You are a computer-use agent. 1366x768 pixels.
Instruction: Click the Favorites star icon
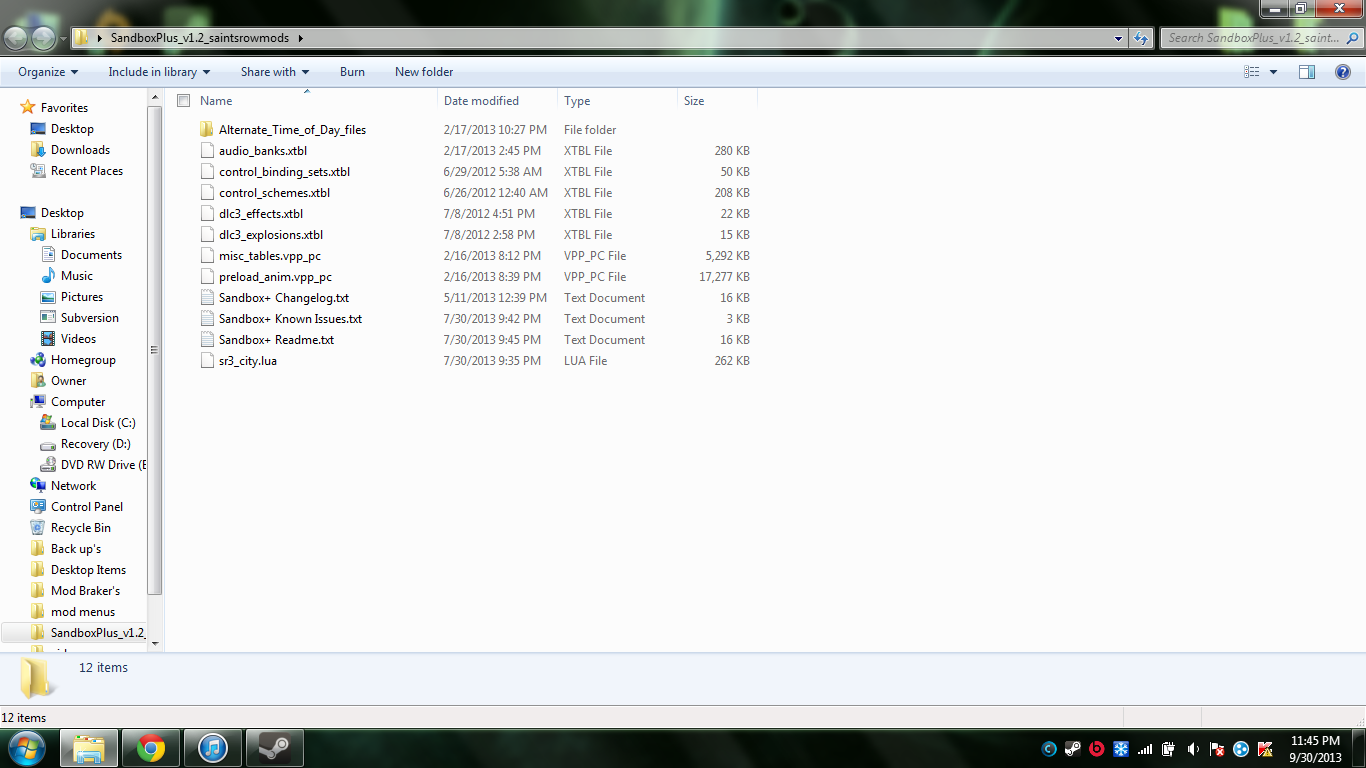[x=28, y=108]
